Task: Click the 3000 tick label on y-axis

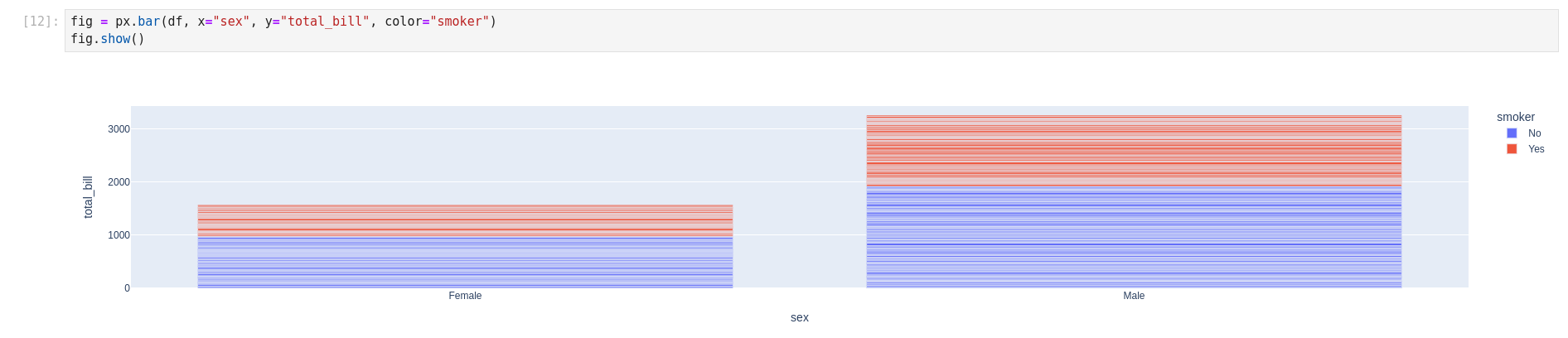Action: 119,129
